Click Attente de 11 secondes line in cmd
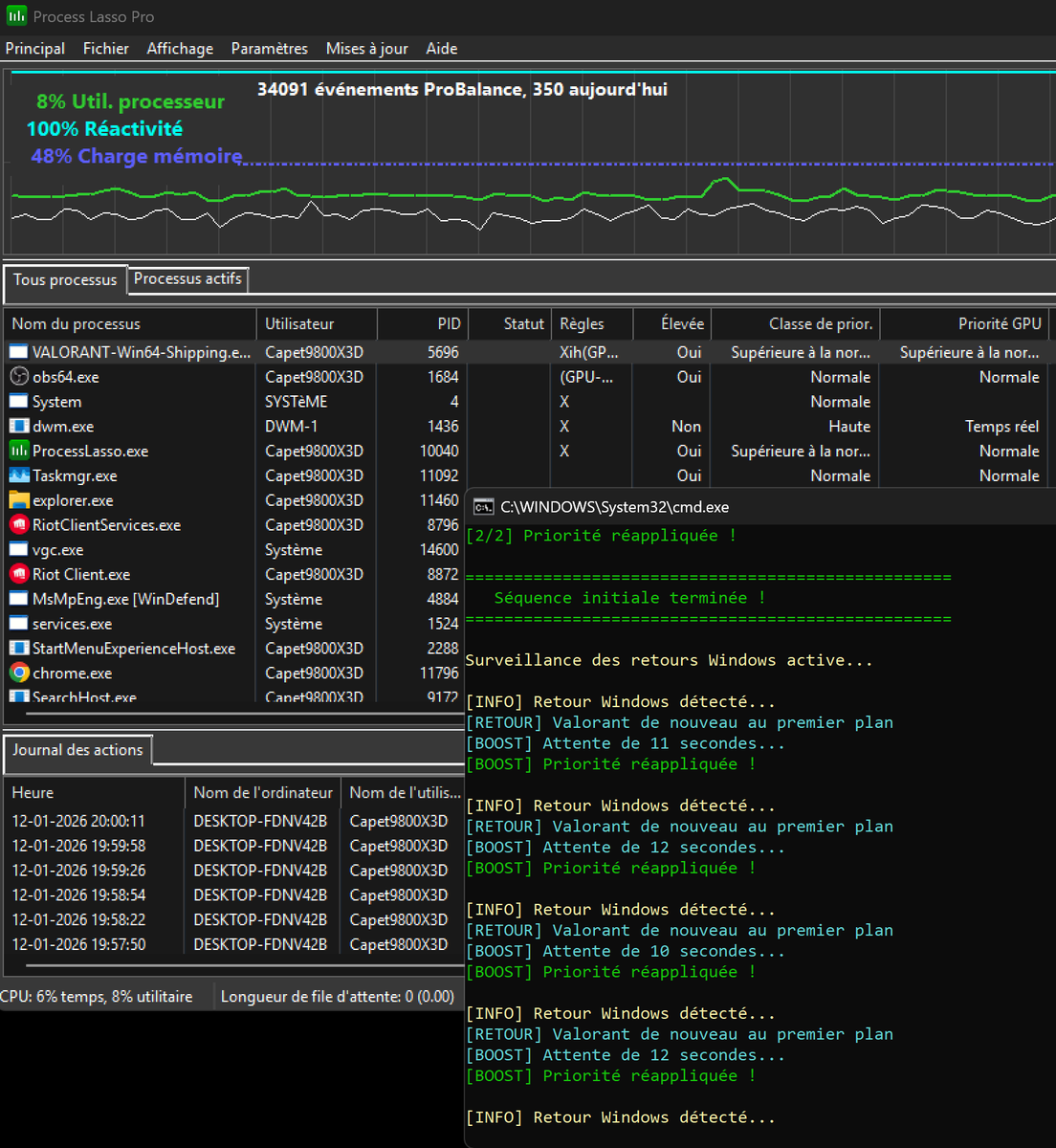This screenshot has height=1148, width=1056. pos(625,743)
